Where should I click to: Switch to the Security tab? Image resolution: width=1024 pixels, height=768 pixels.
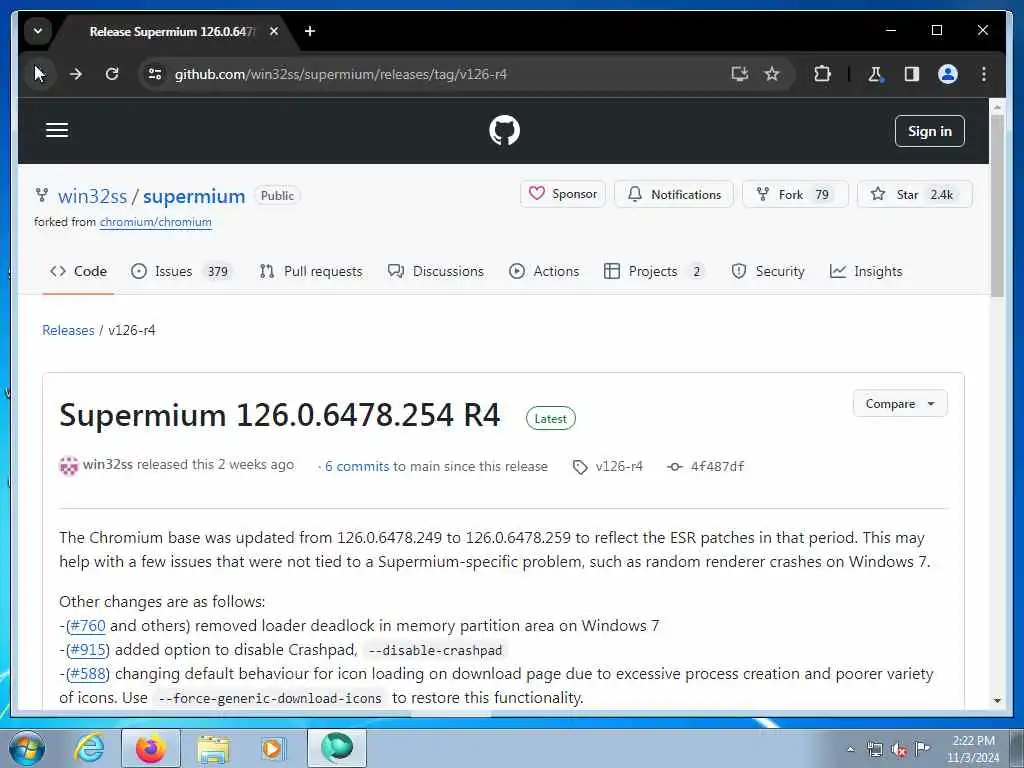(x=768, y=271)
